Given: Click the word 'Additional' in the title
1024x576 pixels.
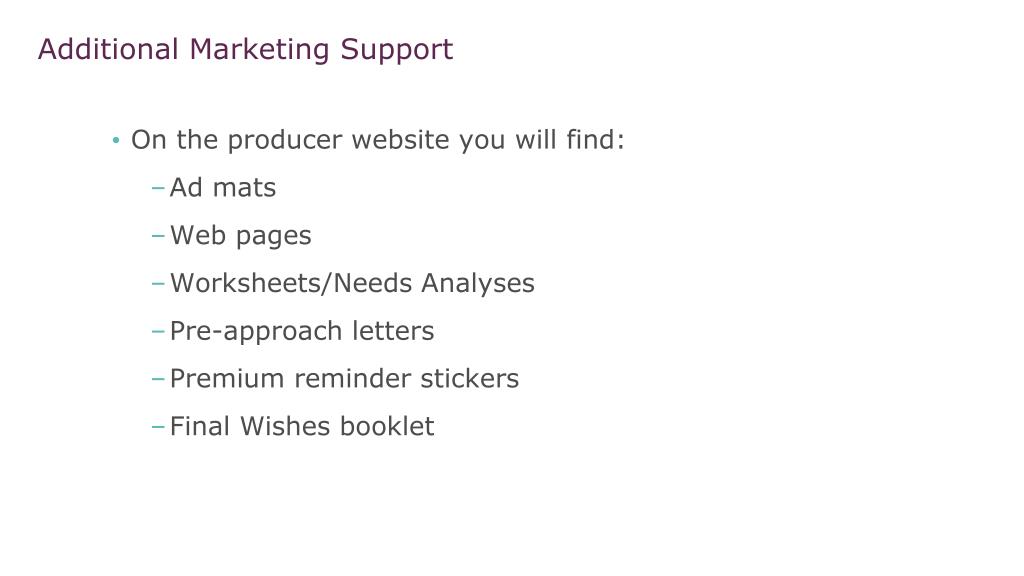Looking at the screenshot, I should (108, 50).
